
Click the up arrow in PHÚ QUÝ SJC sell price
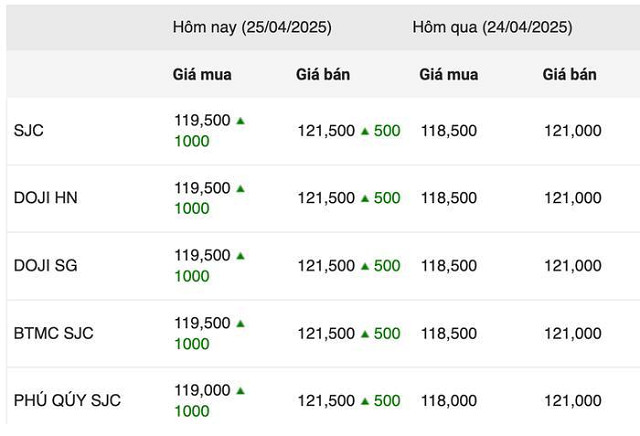tap(365, 401)
